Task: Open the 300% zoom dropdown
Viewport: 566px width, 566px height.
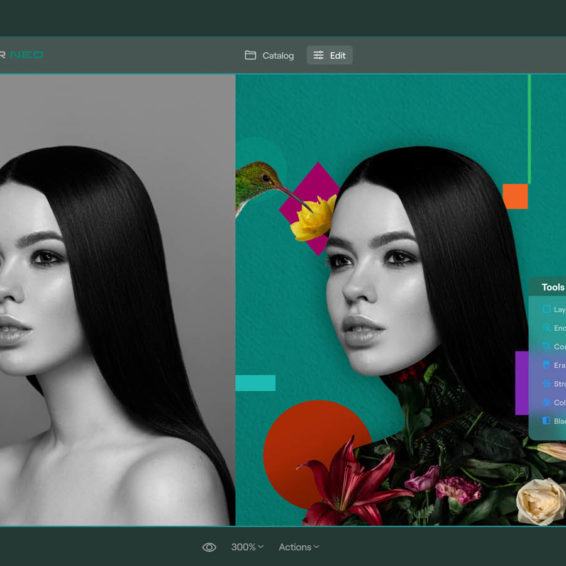Action: [247, 547]
